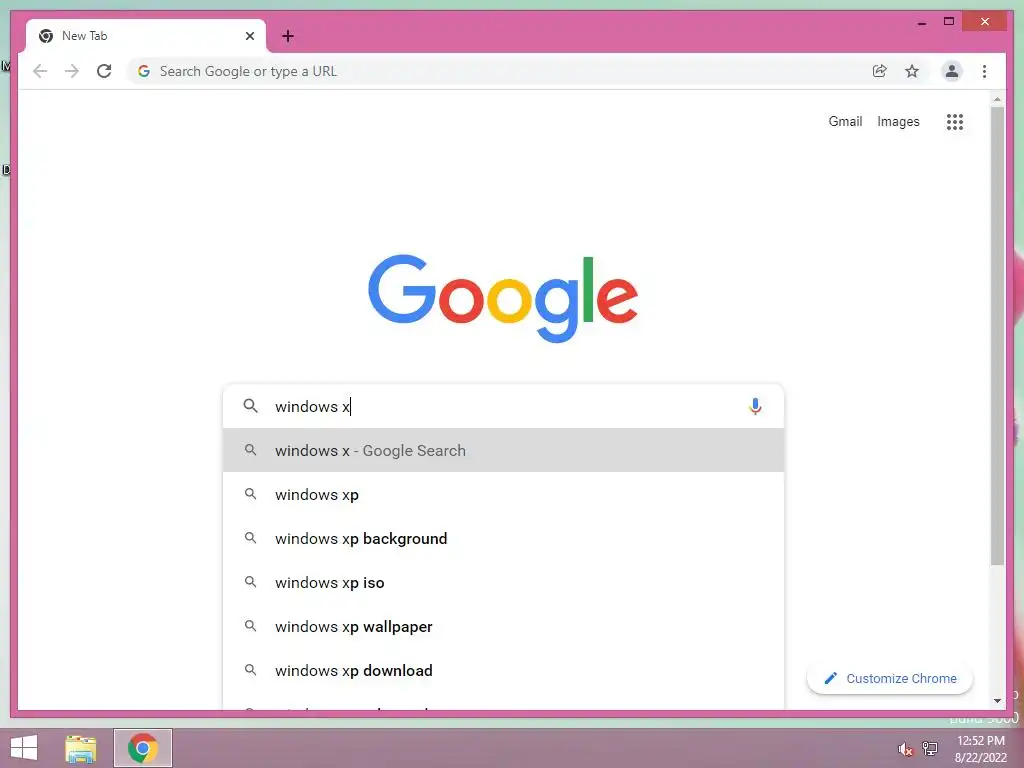Click the muted volume icon in the tray
1024x768 pixels.
(x=905, y=749)
